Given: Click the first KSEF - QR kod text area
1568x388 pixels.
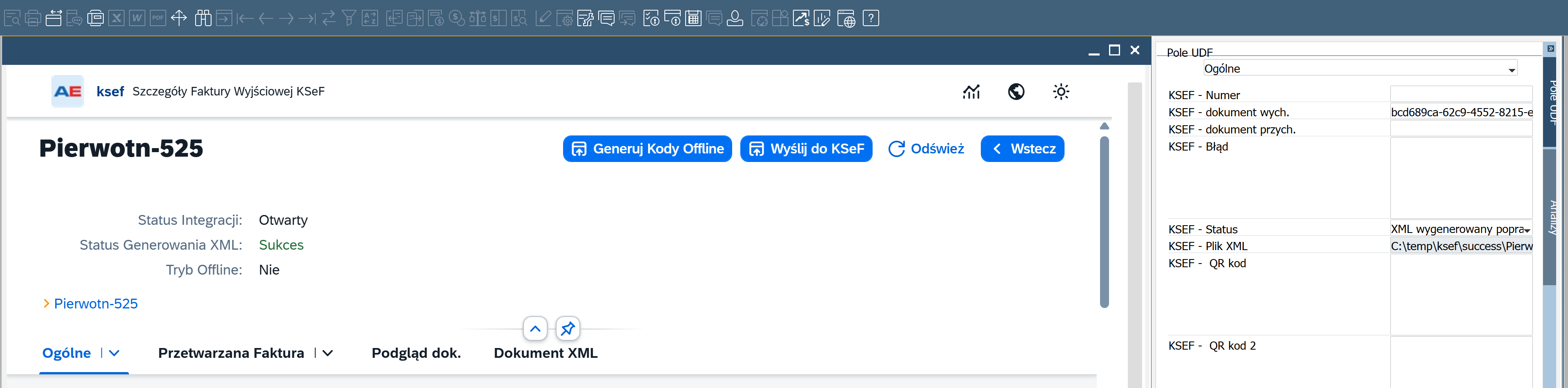Looking at the screenshot, I should tap(1461, 294).
